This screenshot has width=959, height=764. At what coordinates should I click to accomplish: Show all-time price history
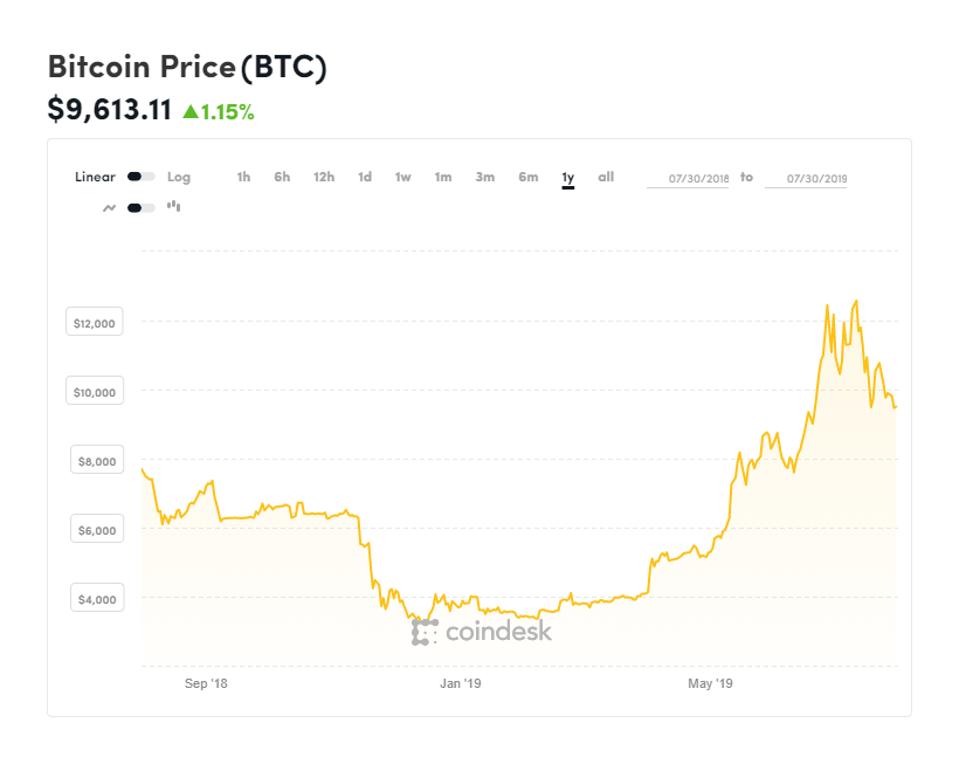coord(606,177)
